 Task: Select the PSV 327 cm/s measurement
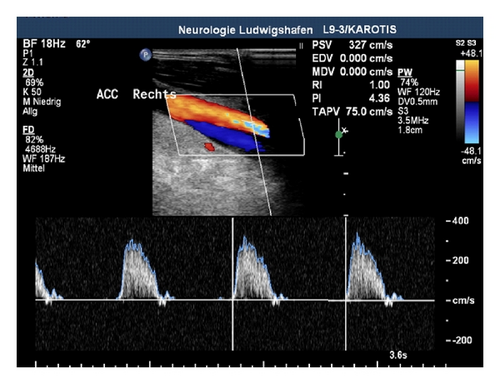click(352, 45)
